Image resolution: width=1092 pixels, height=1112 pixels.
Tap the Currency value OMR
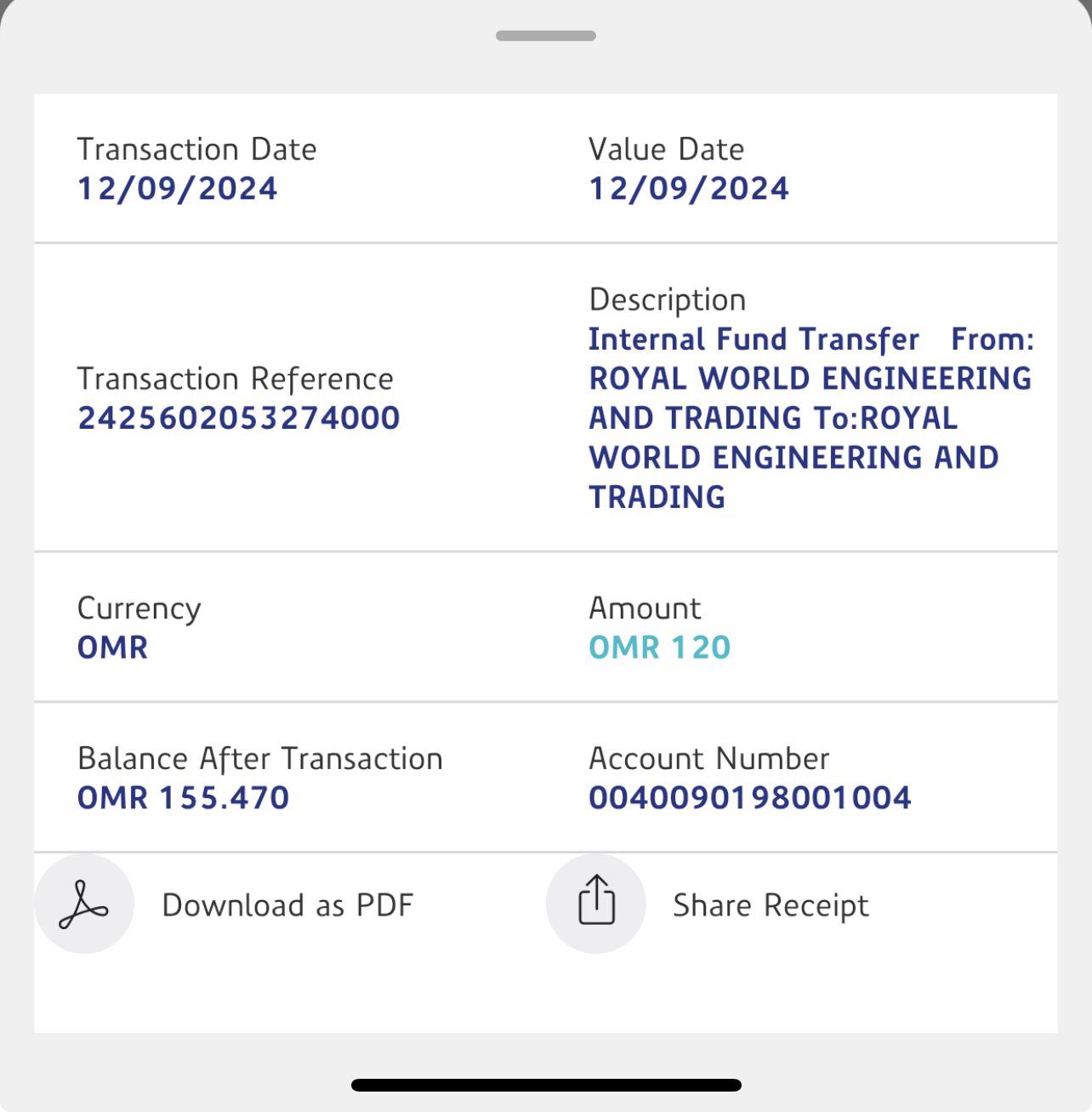[x=112, y=648]
